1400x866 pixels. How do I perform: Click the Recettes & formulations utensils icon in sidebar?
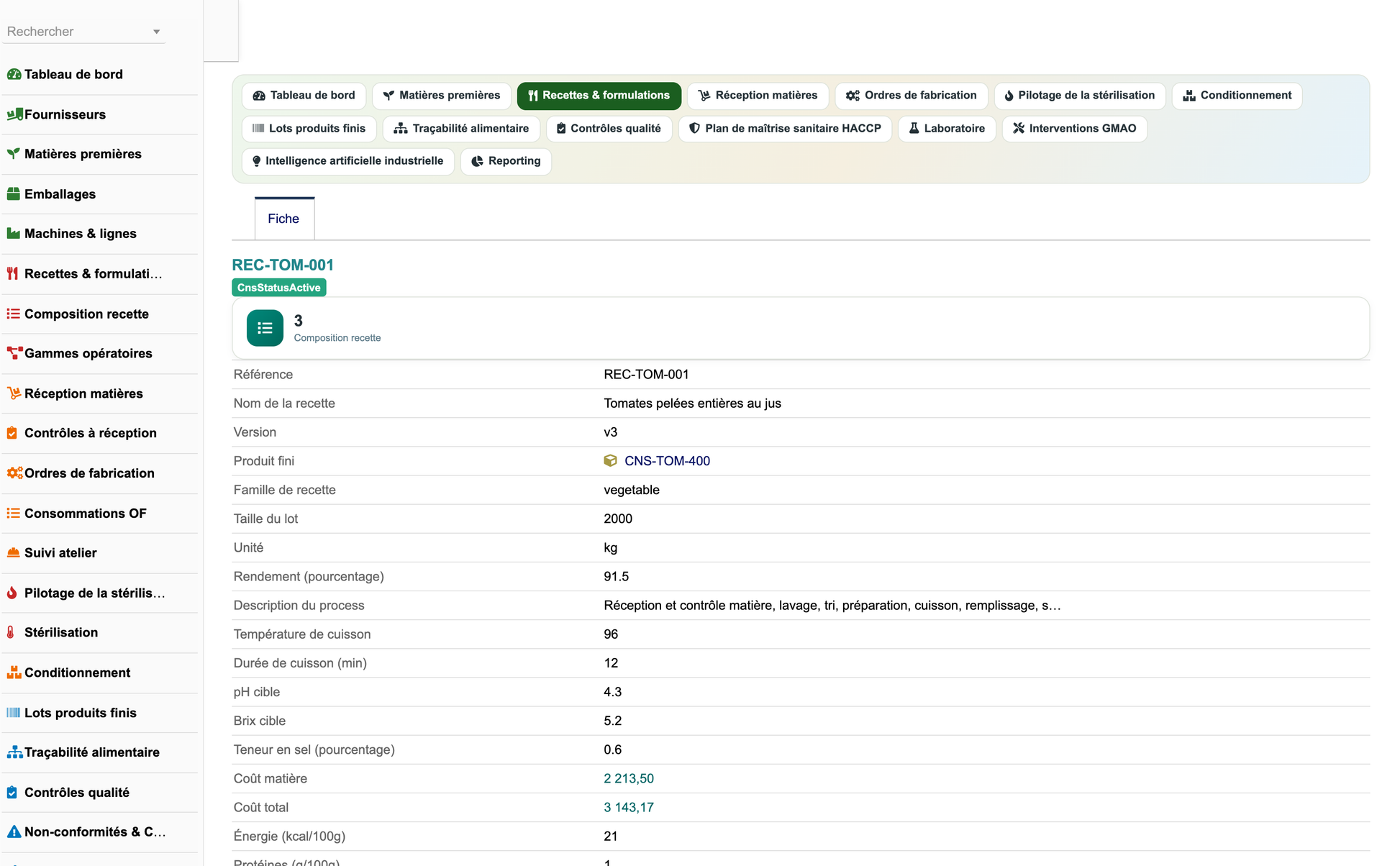coord(12,274)
